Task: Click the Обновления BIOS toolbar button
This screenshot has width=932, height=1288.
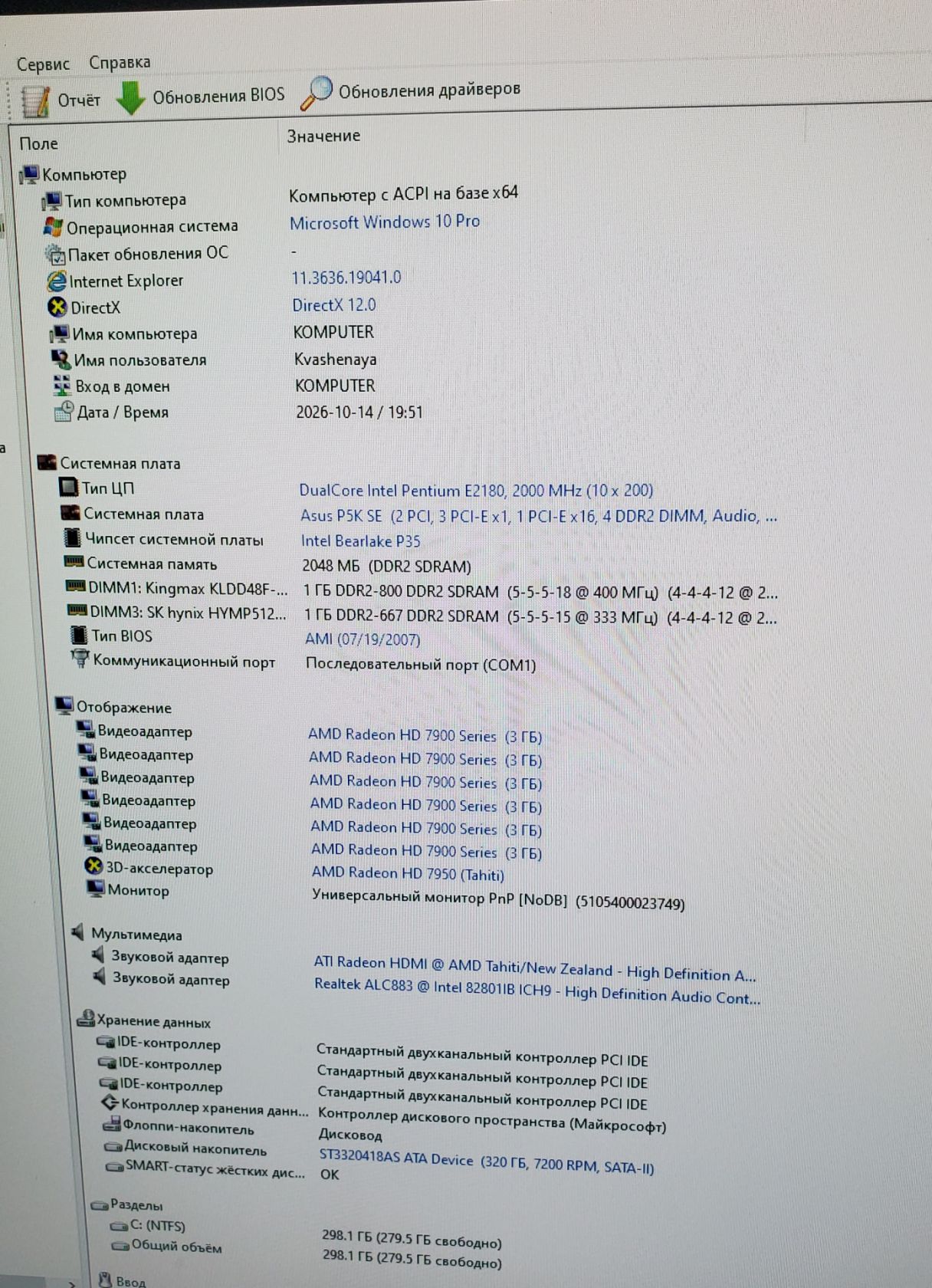Action: 200,97
